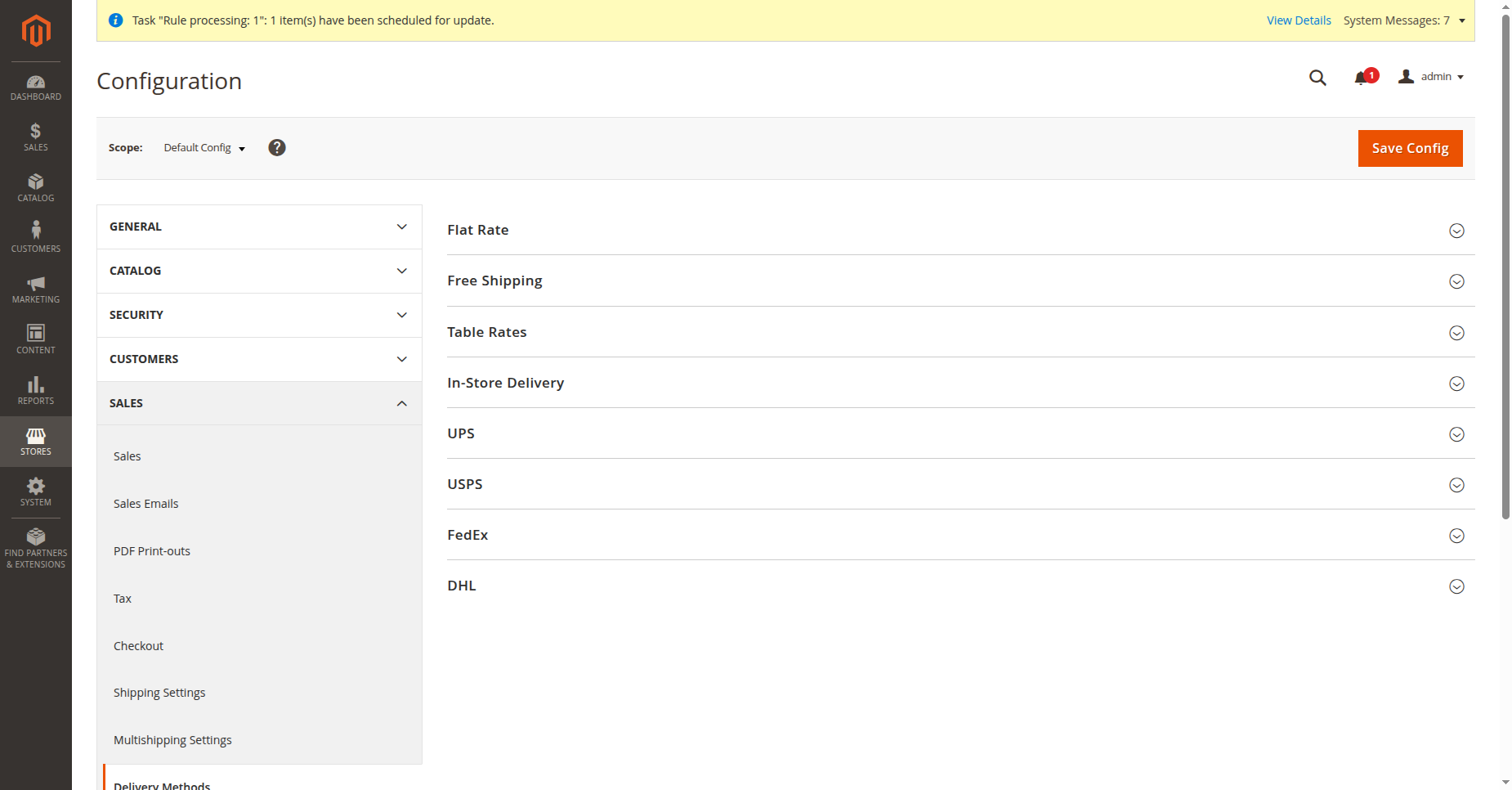This screenshot has width=1512, height=790.
Task: Open the notifications bell
Action: click(1361, 78)
